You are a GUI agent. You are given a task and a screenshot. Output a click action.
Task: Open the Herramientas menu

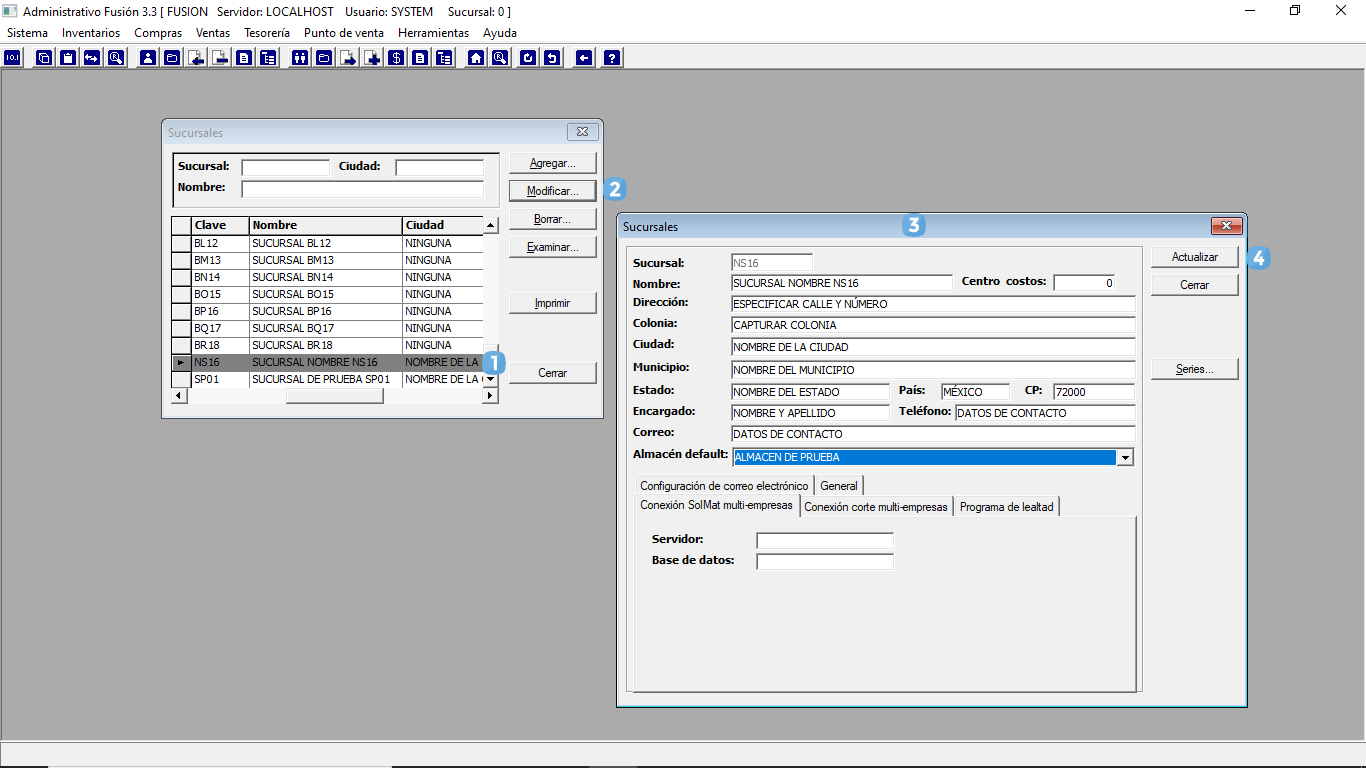click(x=433, y=33)
